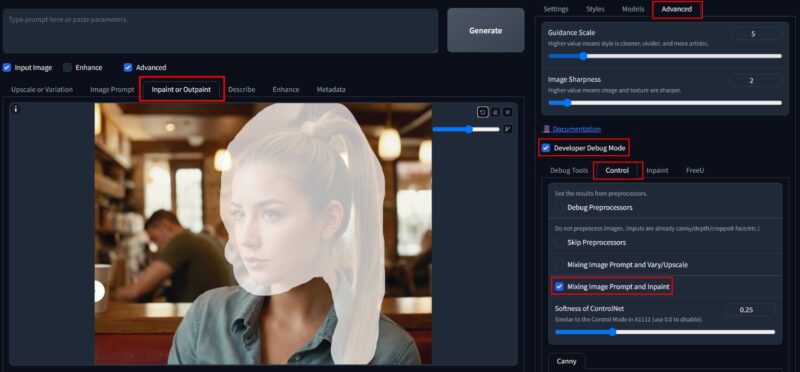
Task: Click the masked woman photo in the canvas
Action: 263,234
